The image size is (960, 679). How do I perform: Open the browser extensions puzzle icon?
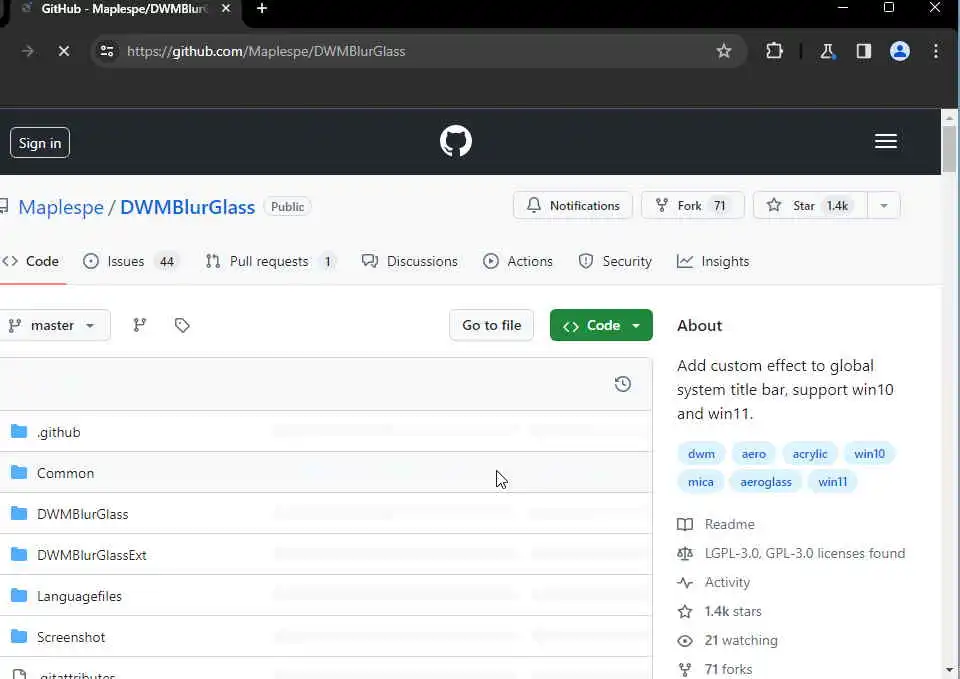pyautogui.click(x=774, y=51)
